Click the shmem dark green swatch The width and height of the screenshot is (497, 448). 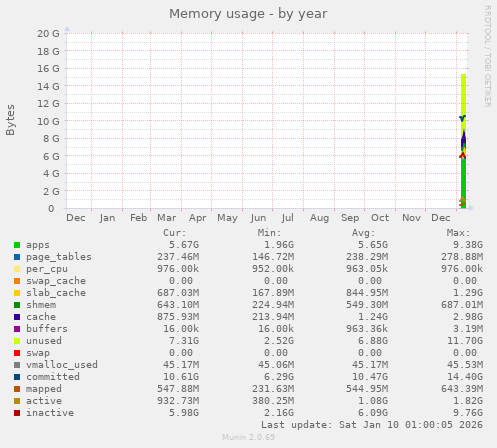[17, 305]
